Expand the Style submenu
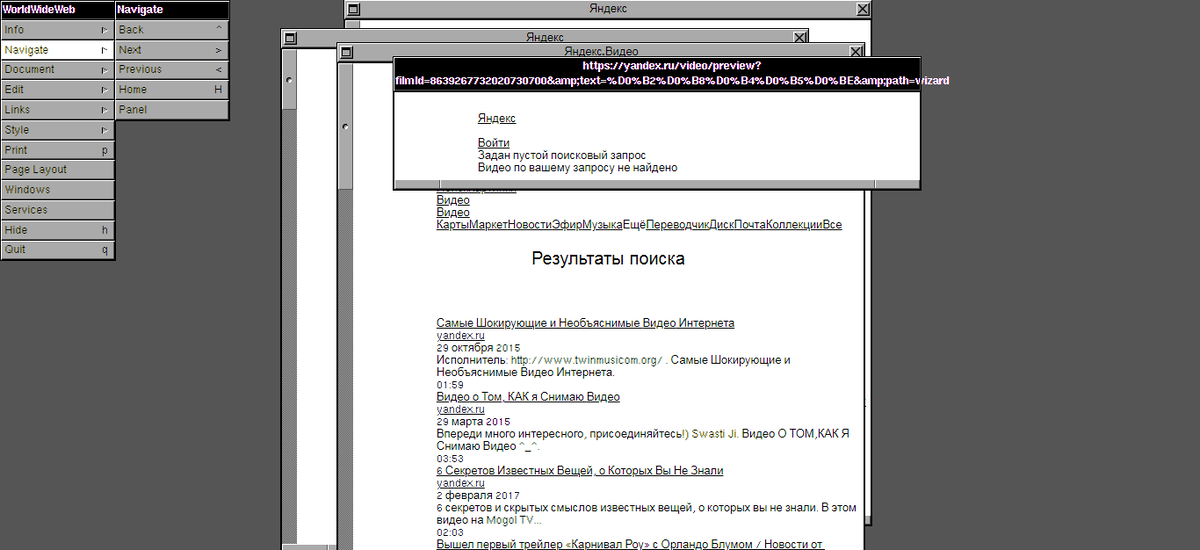 tap(58, 130)
